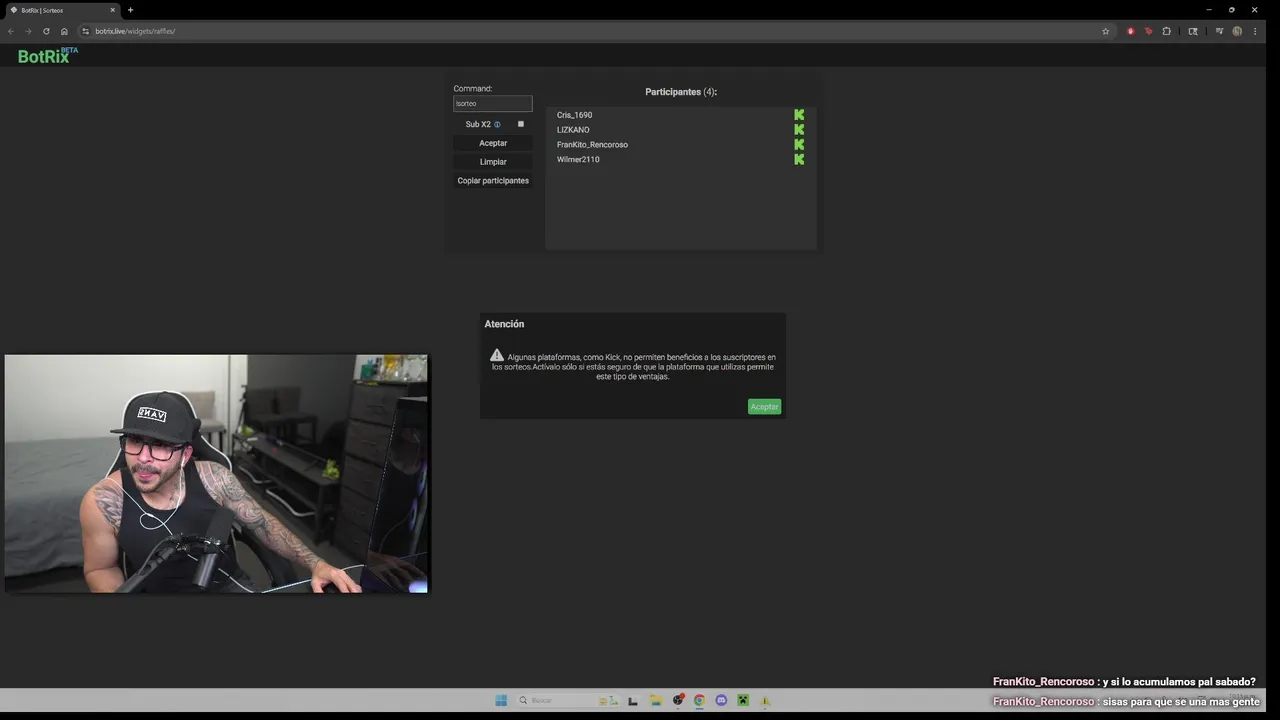Screen dimensions: 1280x720
Task: Focus the Command input field
Action: click(493, 103)
